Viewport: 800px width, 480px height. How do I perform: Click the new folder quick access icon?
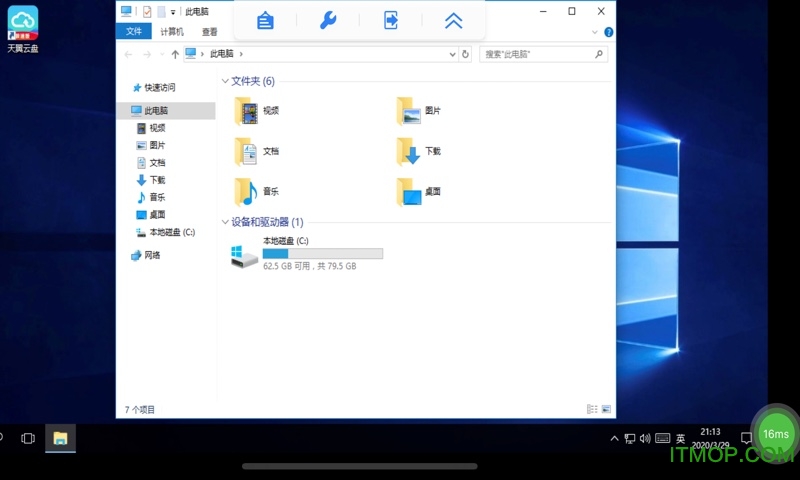coord(161,11)
